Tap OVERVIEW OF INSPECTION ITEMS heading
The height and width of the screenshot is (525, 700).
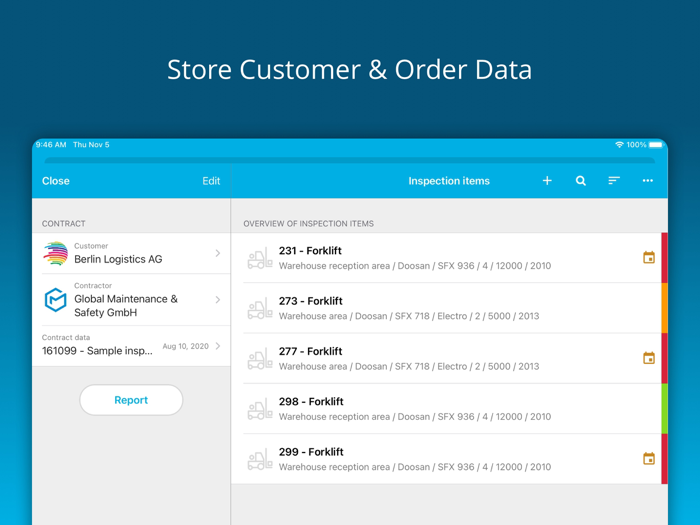[308, 224]
